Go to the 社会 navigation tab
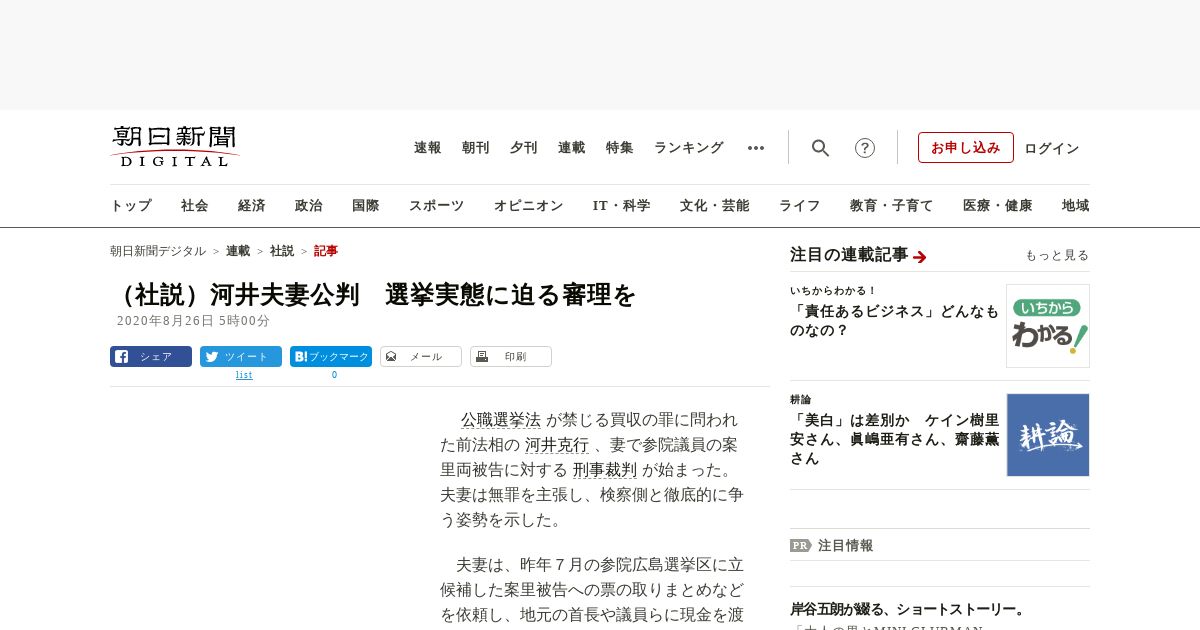This screenshot has height=630, width=1200. coord(195,206)
